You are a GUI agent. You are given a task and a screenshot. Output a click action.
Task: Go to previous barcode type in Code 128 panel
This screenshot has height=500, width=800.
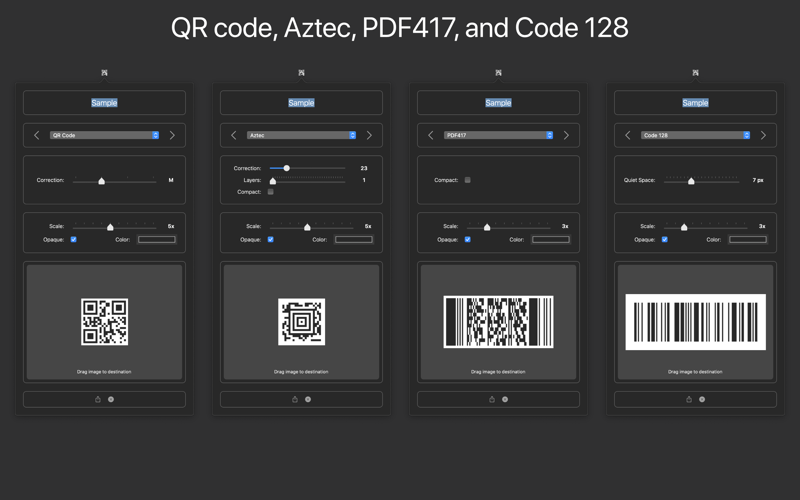[627, 135]
